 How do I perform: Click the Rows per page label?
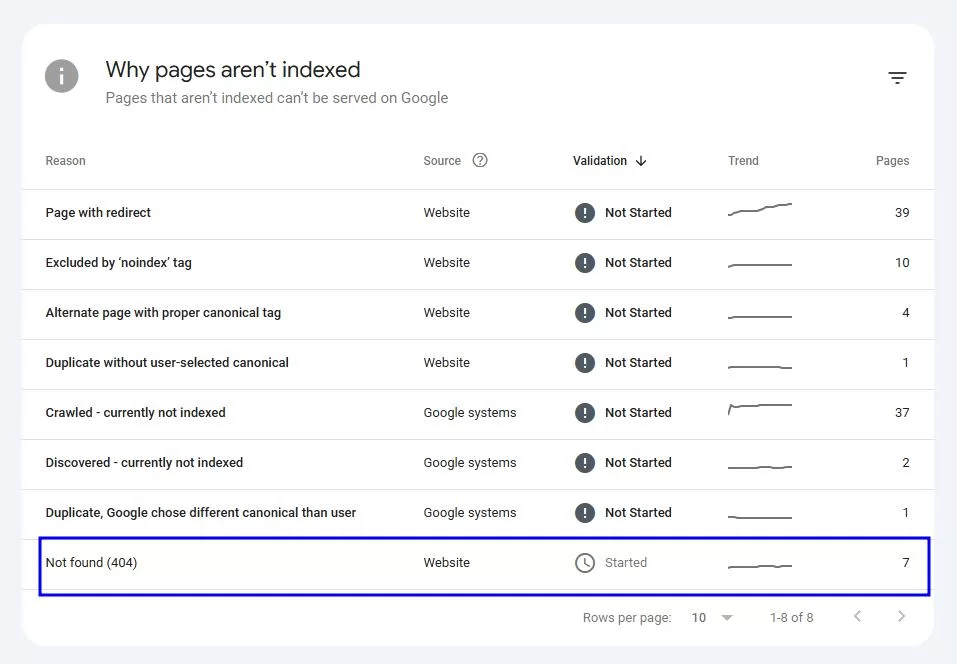[627, 618]
